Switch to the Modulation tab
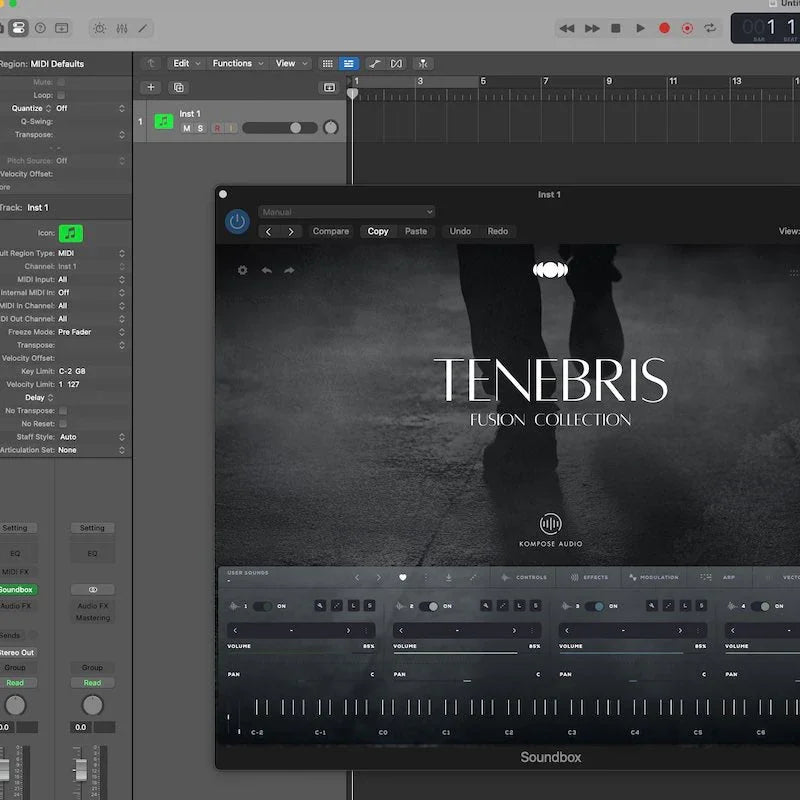 [653, 577]
